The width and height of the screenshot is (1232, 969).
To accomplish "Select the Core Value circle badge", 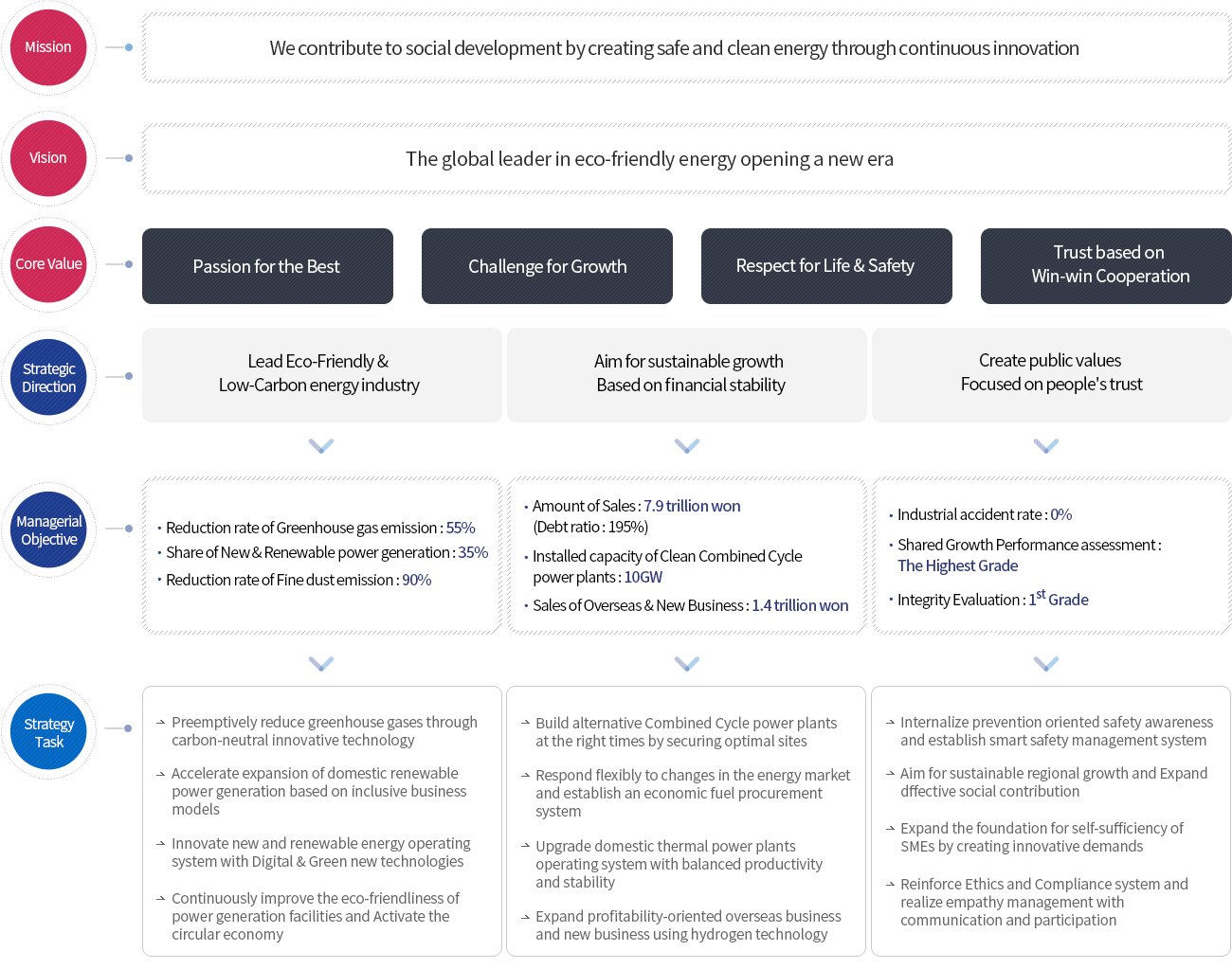I will coord(48,264).
